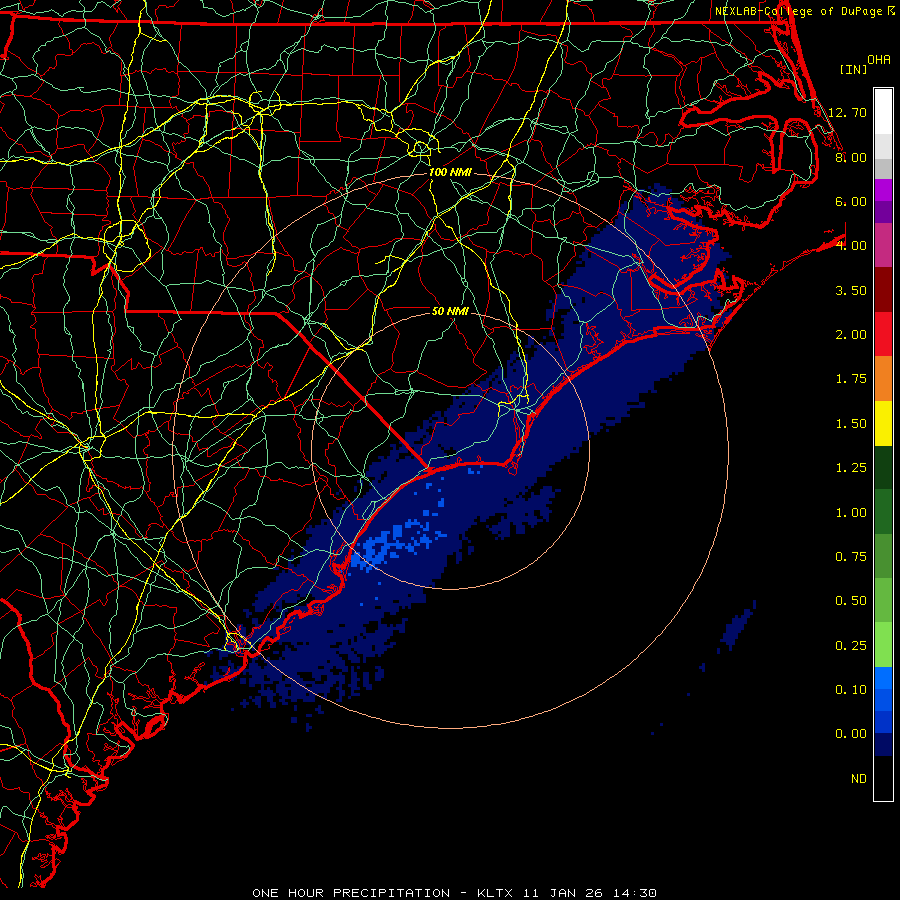This screenshot has width=900, height=900.
Task: Click the [IN] units label
Action: (853, 69)
